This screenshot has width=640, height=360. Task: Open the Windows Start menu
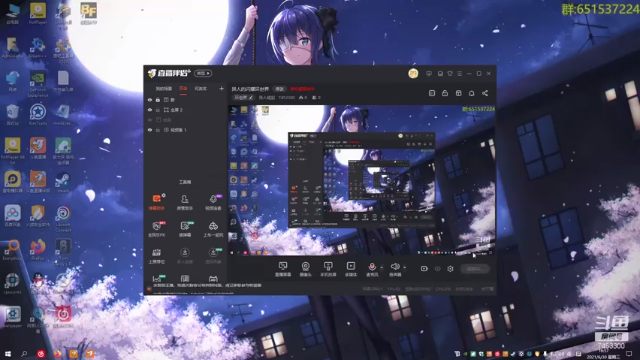pyautogui.click(x=8, y=353)
